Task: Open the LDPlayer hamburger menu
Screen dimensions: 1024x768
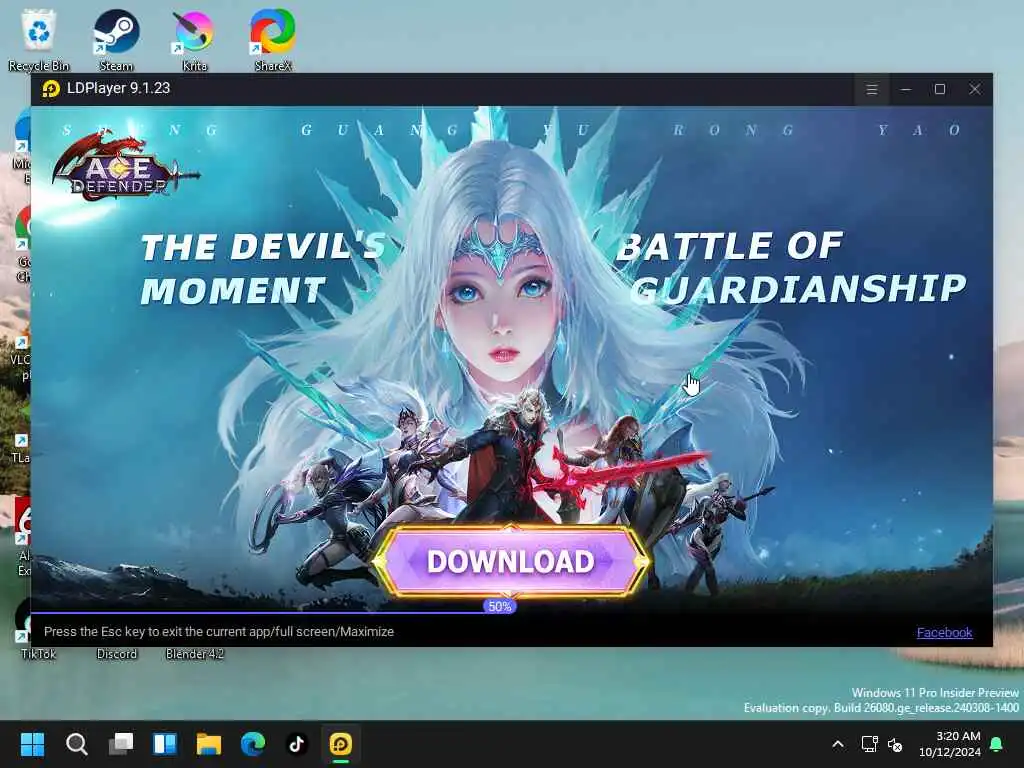Action: tap(871, 89)
